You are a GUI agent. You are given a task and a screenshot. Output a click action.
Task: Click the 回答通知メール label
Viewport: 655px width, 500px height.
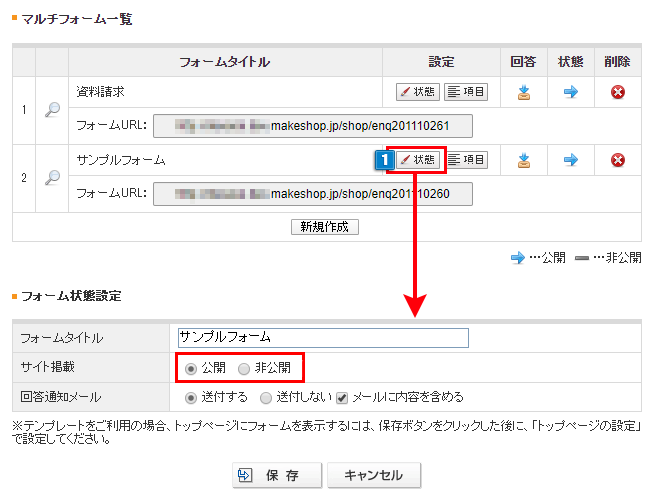(61, 397)
